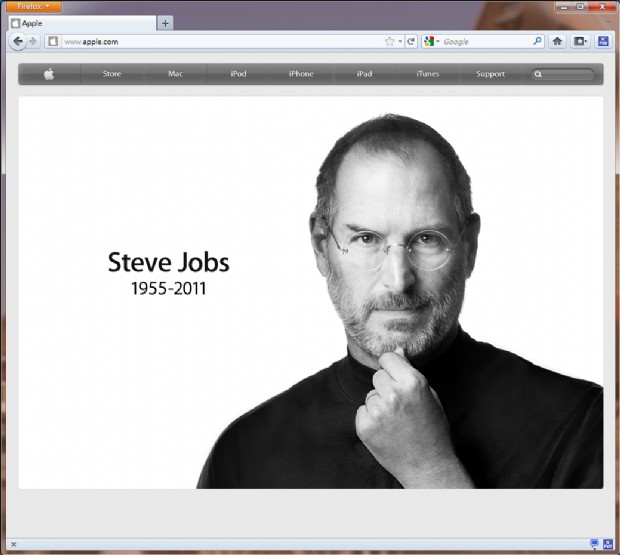Open a new tab with the plus button
Image resolution: width=620 pixels, height=555 pixels.
(165, 23)
